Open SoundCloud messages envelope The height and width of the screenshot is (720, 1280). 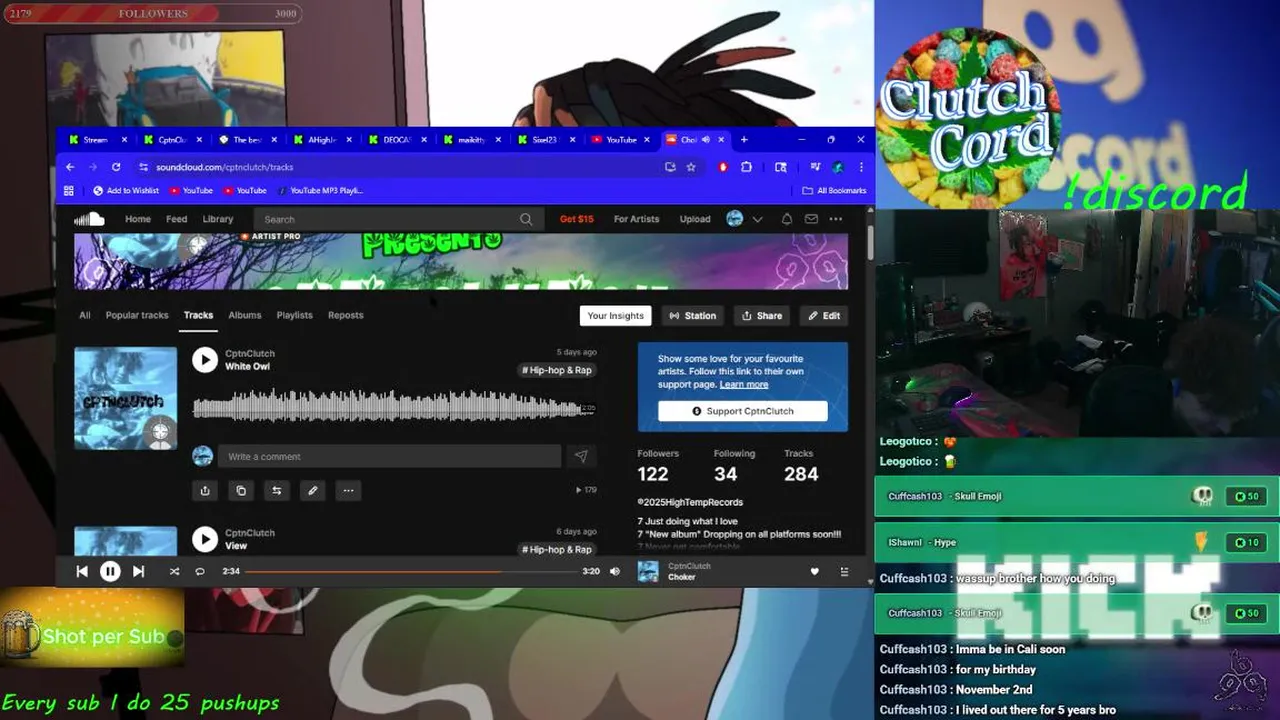[811, 219]
